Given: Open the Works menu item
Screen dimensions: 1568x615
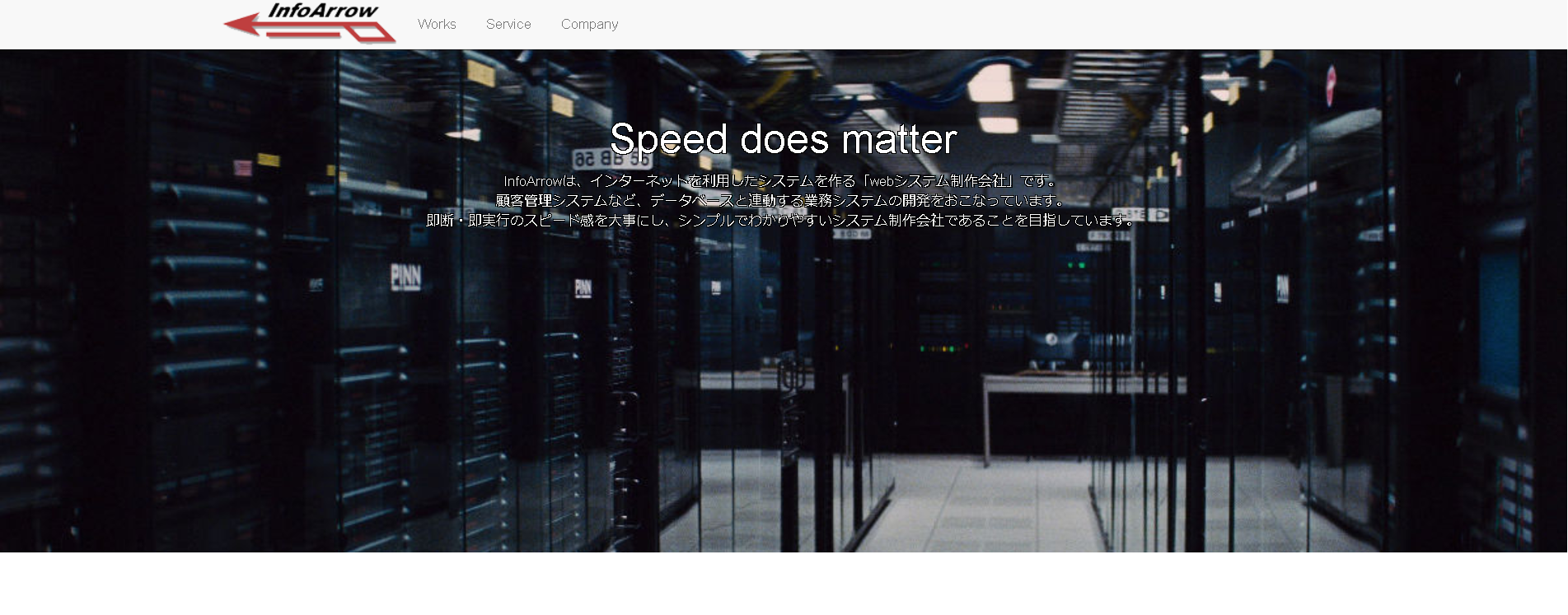Looking at the screenshot, I should 437,25.
